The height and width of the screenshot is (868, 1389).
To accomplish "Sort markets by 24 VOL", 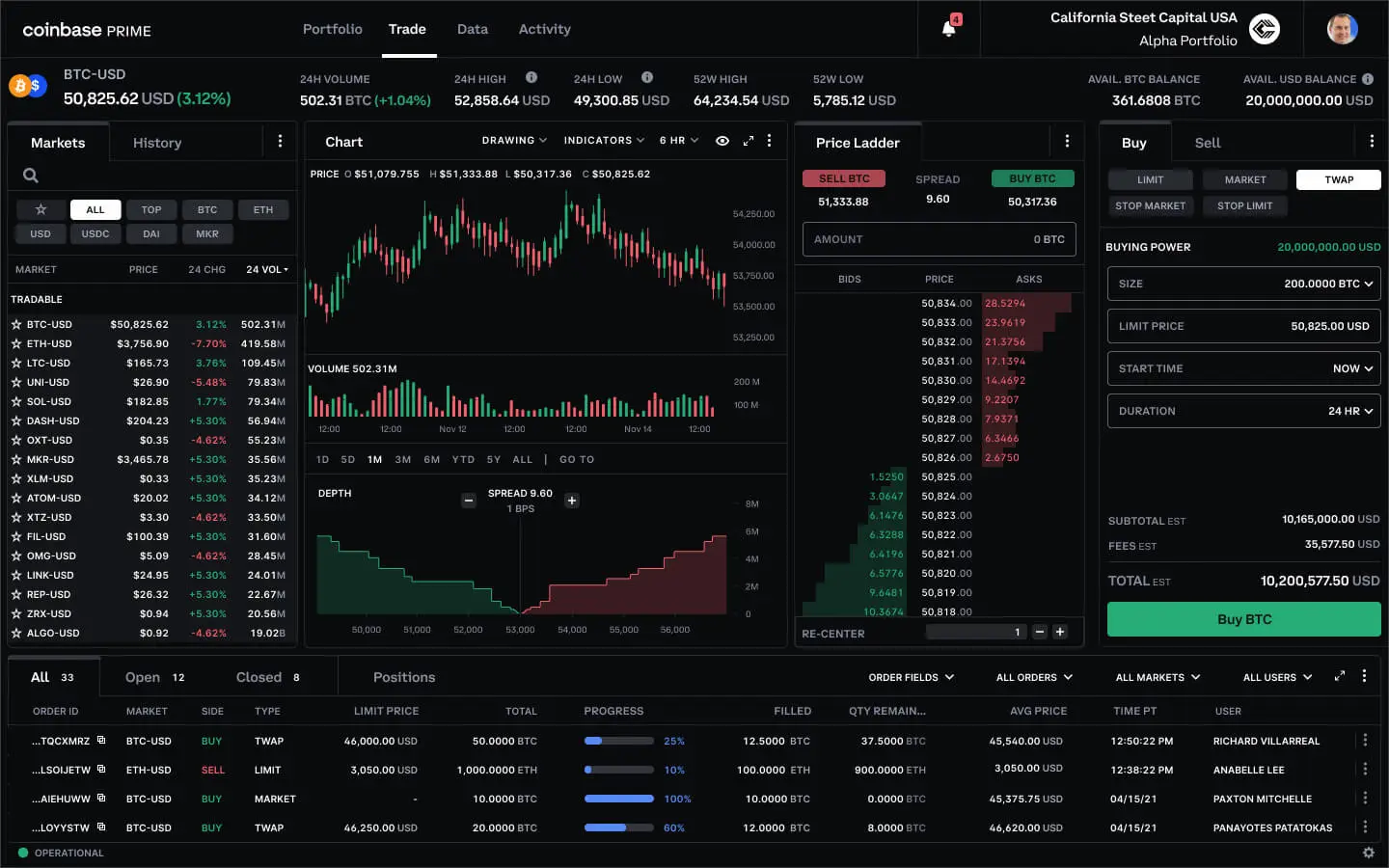I will click(x=267, y=269).
